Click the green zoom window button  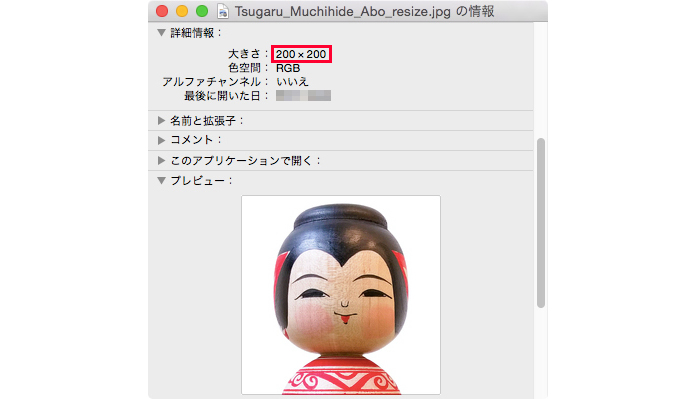click(x=202, y=11)
